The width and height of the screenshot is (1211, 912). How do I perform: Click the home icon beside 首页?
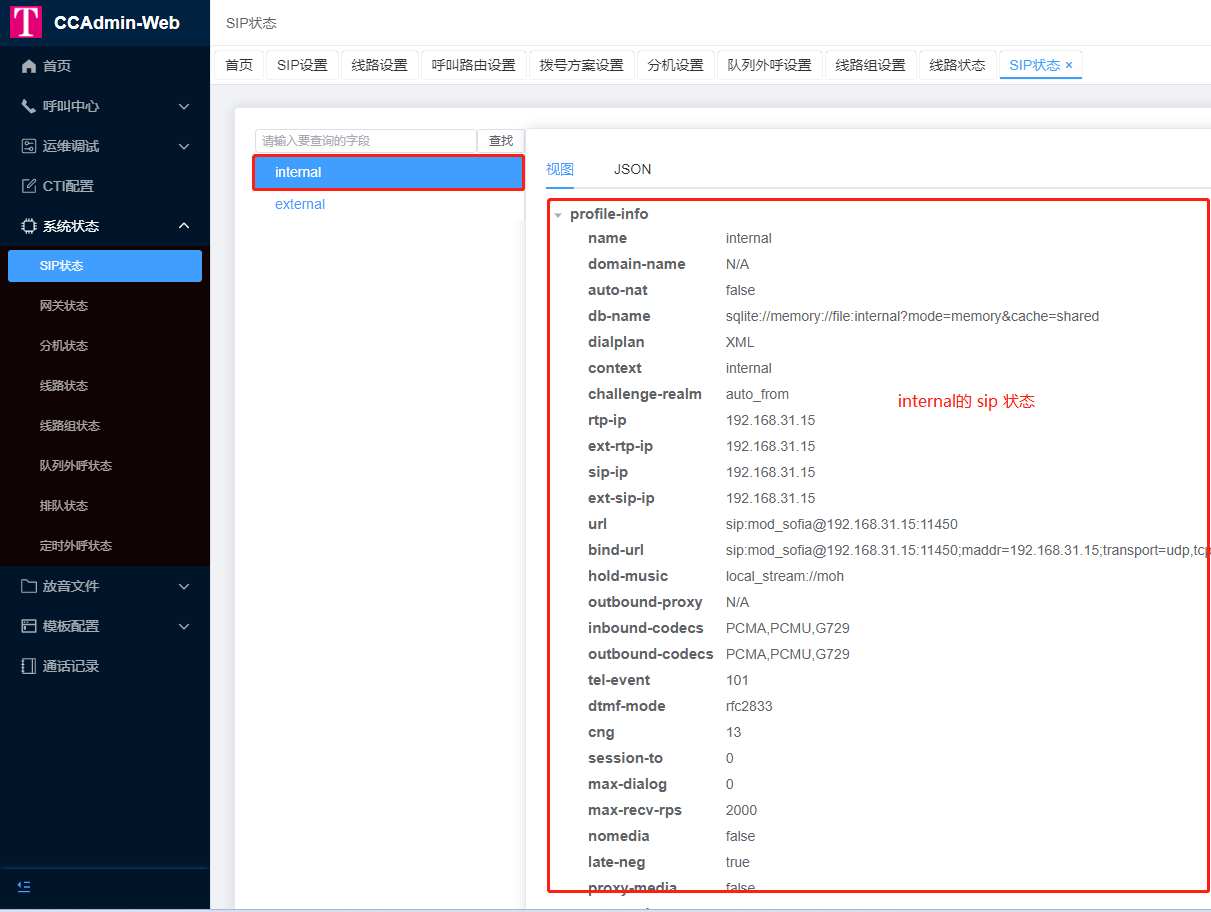click(29, 66)
